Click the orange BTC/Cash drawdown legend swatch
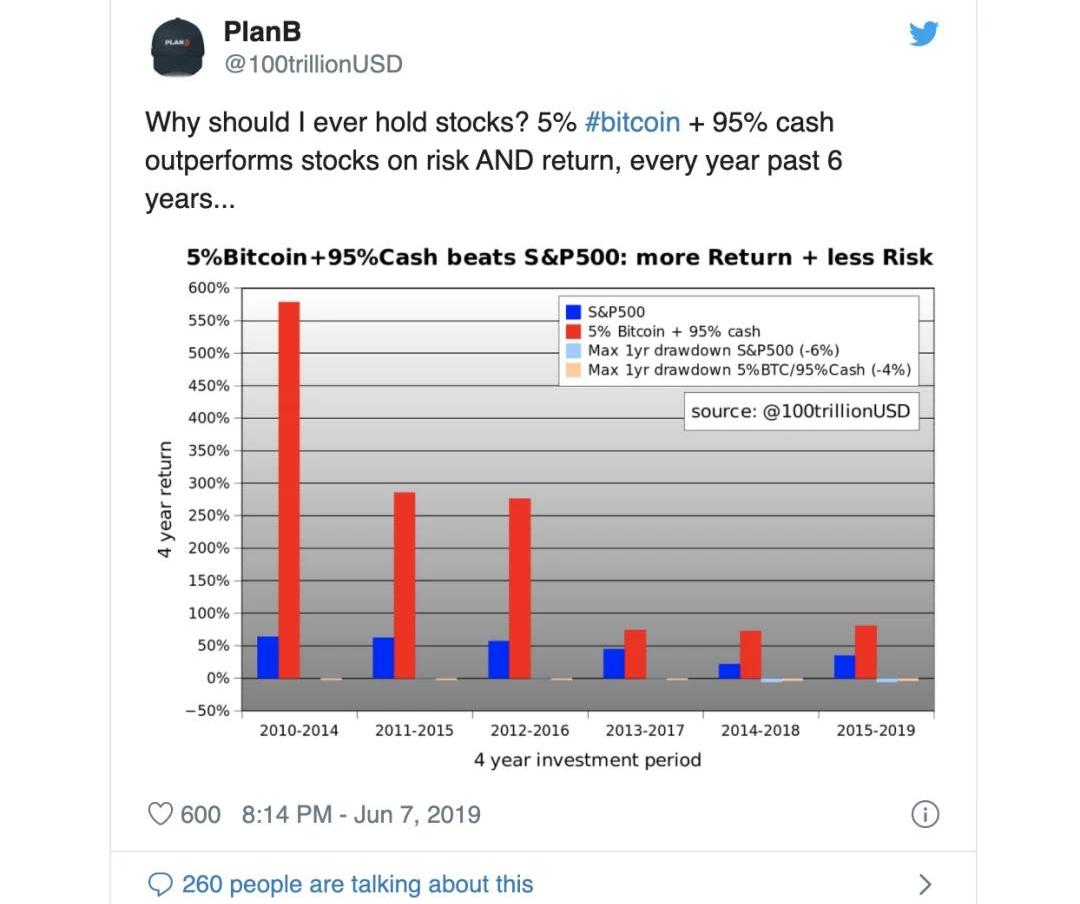The image size is (1080, 904). pos(573,370)
